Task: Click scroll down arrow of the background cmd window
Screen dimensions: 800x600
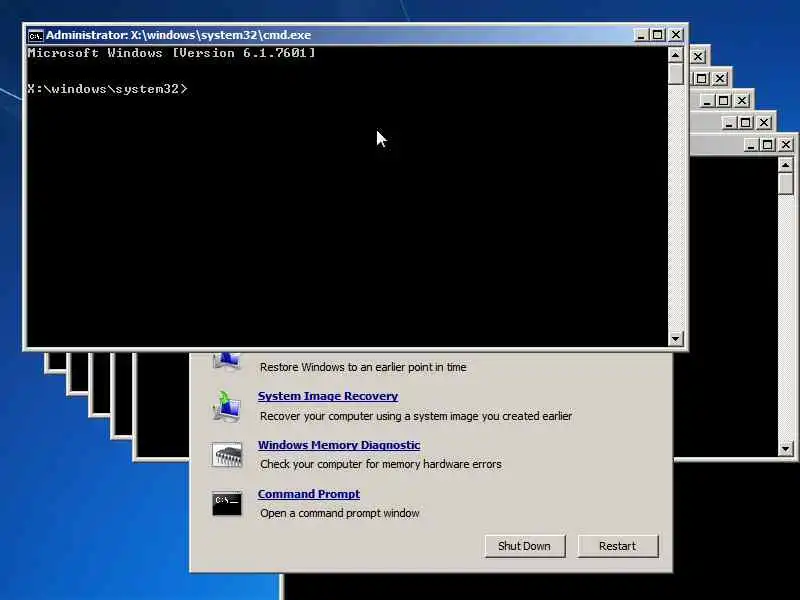Action: click(x=786, y=449)
